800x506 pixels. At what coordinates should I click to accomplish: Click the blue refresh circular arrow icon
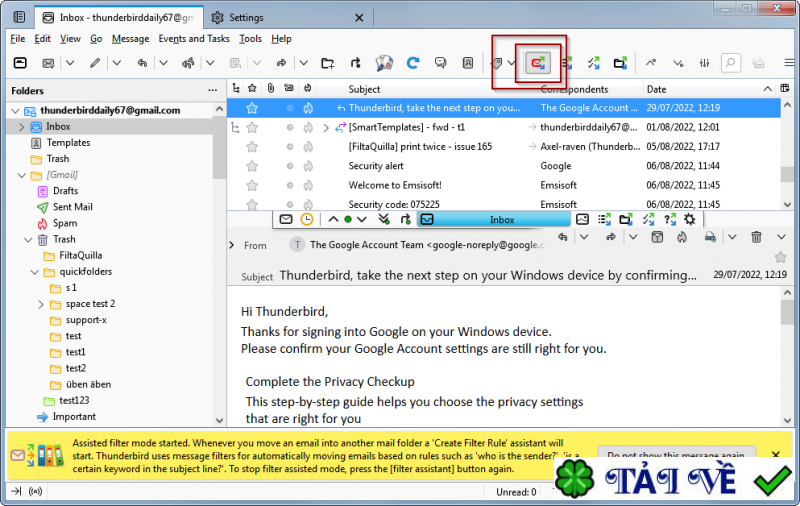413,63
